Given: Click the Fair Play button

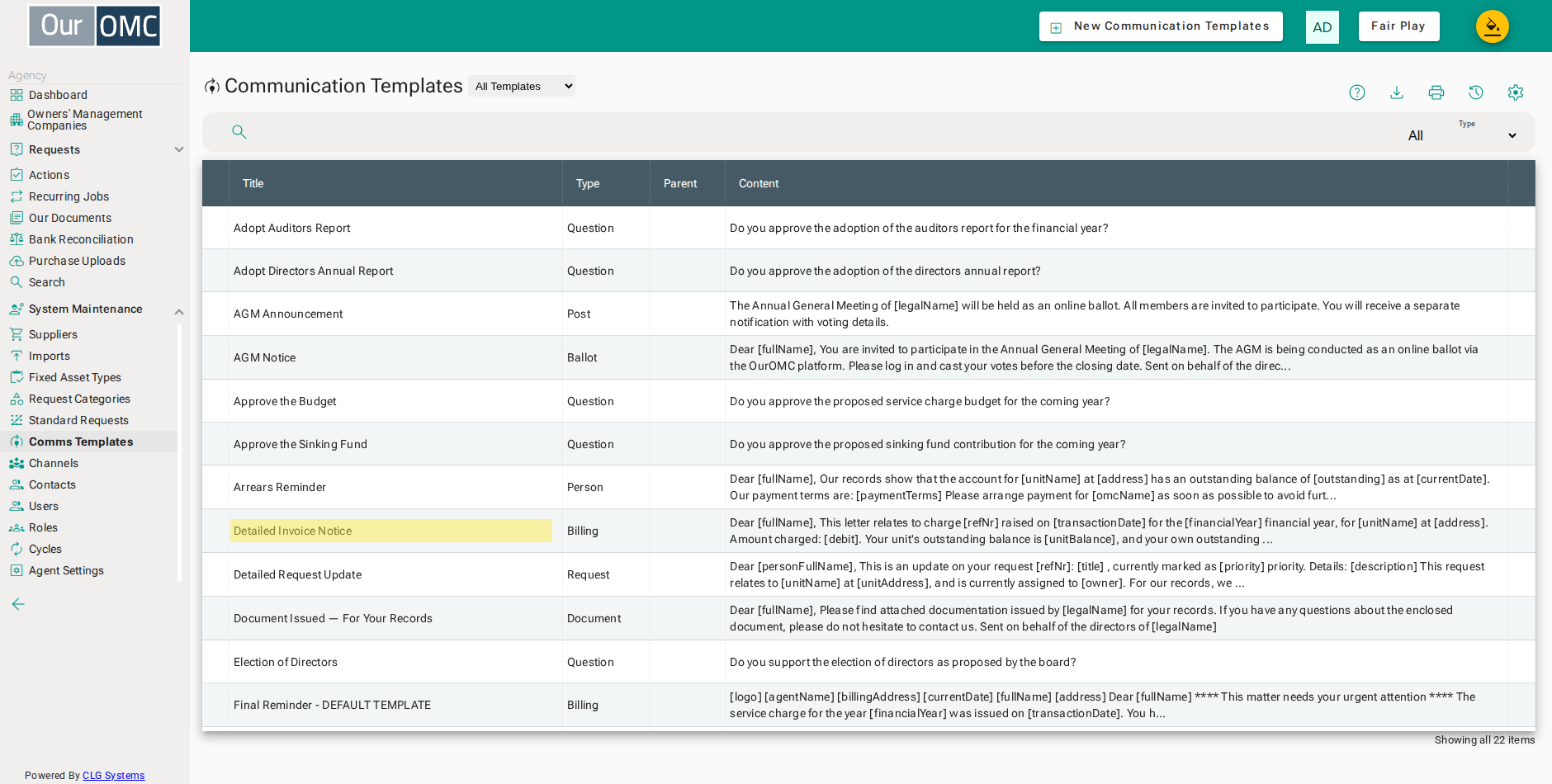Looking at the screenshot, I should (x=1398, y=26).
